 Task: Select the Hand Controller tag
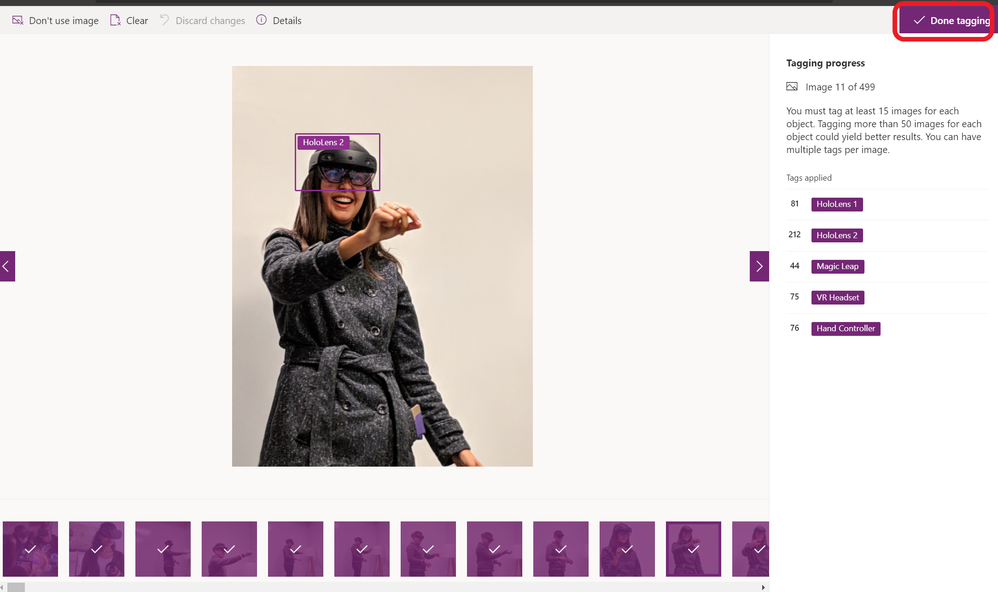(845, 328)
